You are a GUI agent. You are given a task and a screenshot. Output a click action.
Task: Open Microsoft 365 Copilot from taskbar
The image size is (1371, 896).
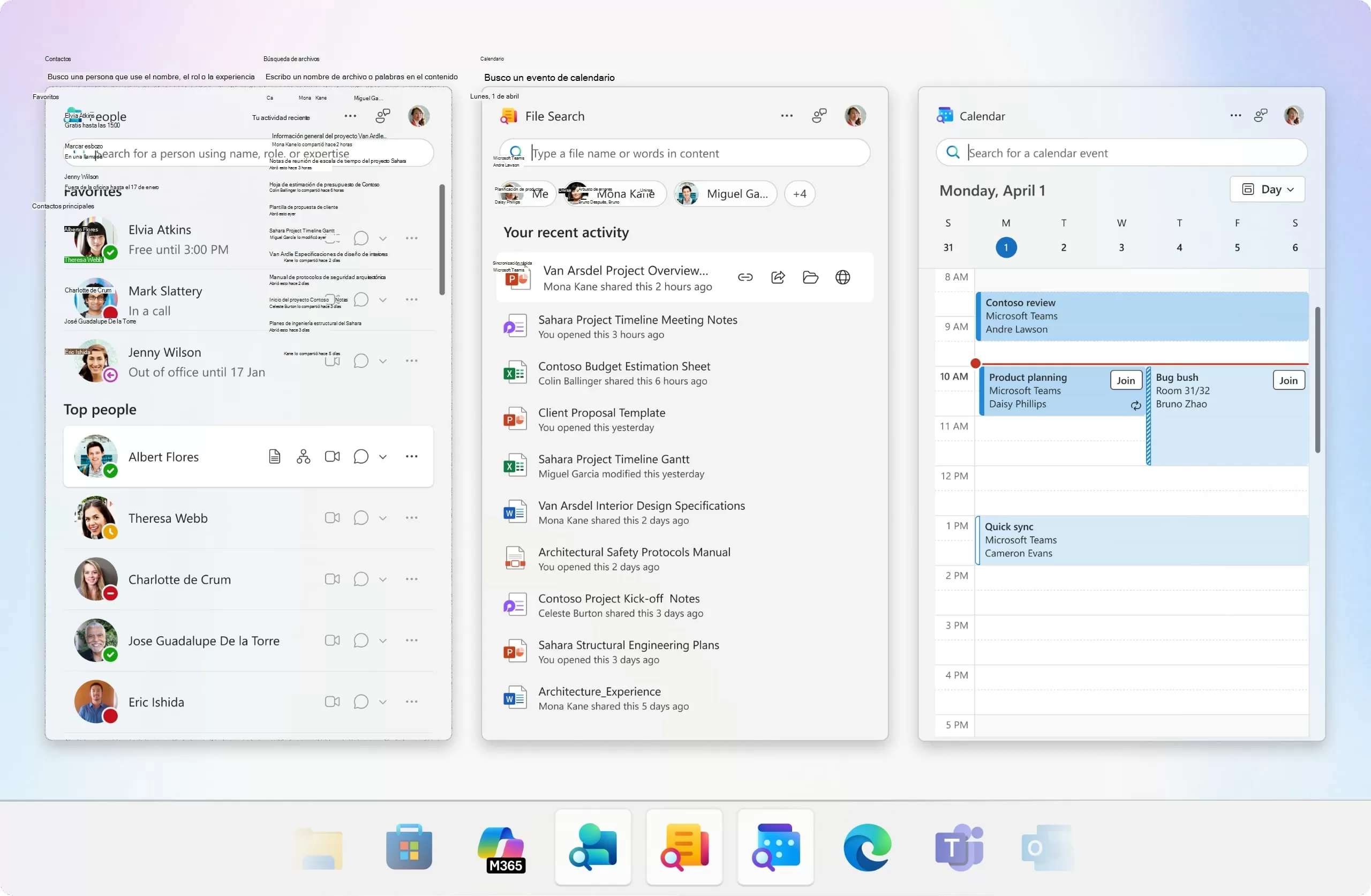pyautogui.click(x=502, y=848)
